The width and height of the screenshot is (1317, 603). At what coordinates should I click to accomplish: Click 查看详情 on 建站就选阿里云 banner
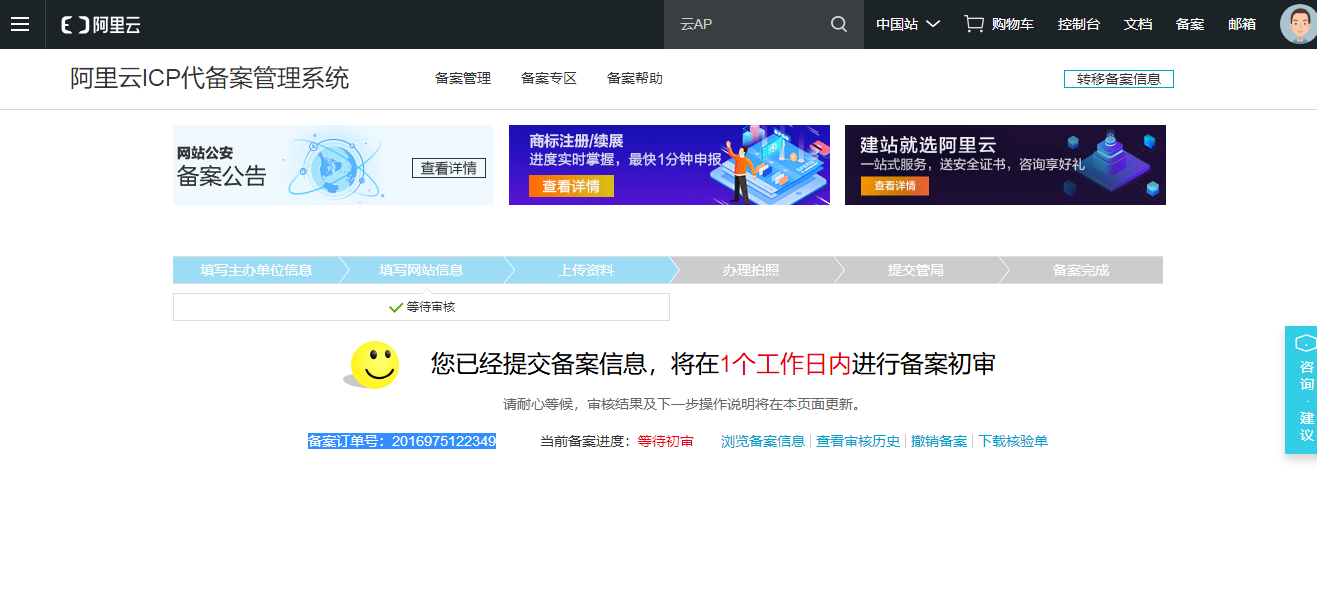tap(895, 186)
